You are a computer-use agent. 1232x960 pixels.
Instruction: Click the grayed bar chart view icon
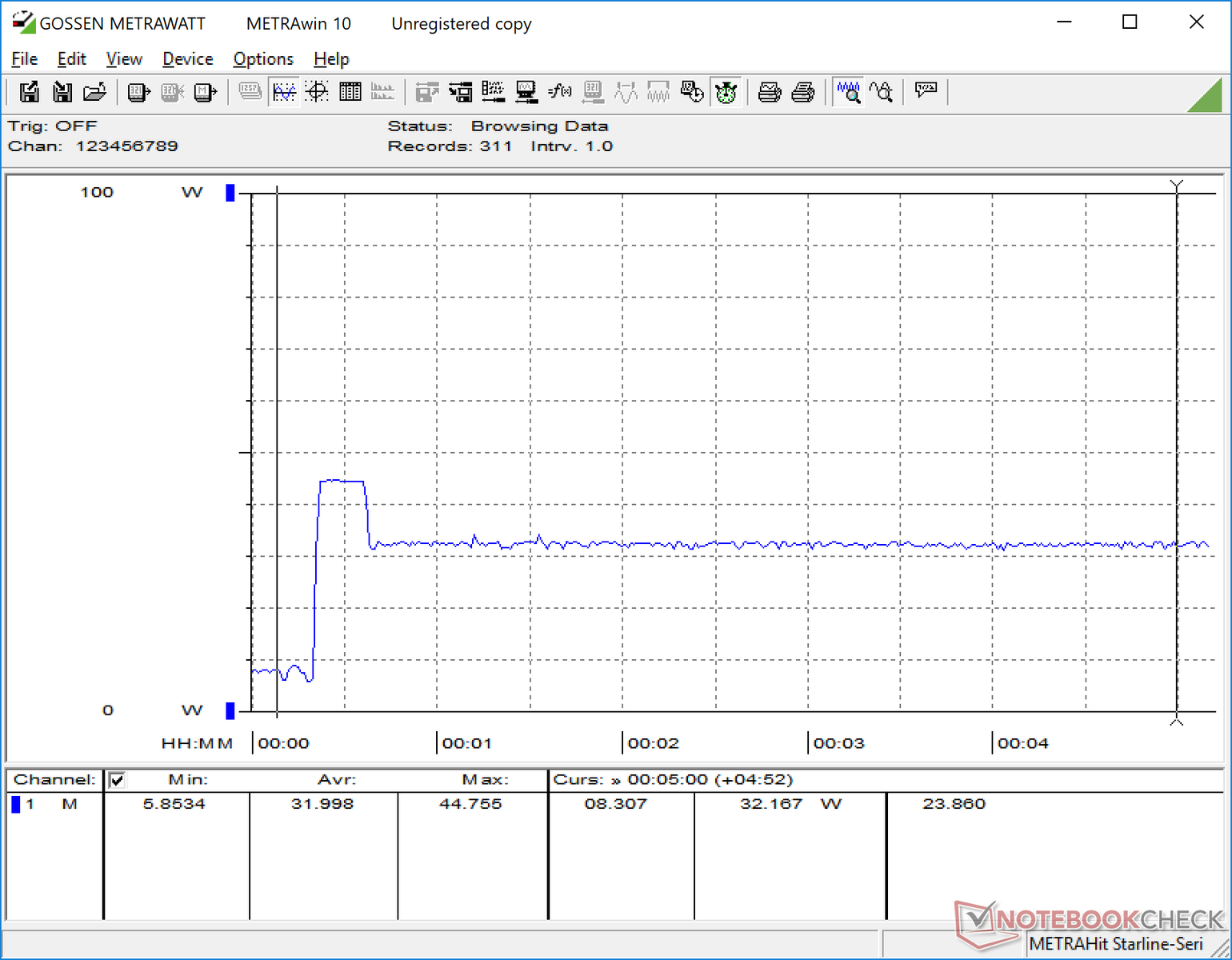[x=382, y=92]
